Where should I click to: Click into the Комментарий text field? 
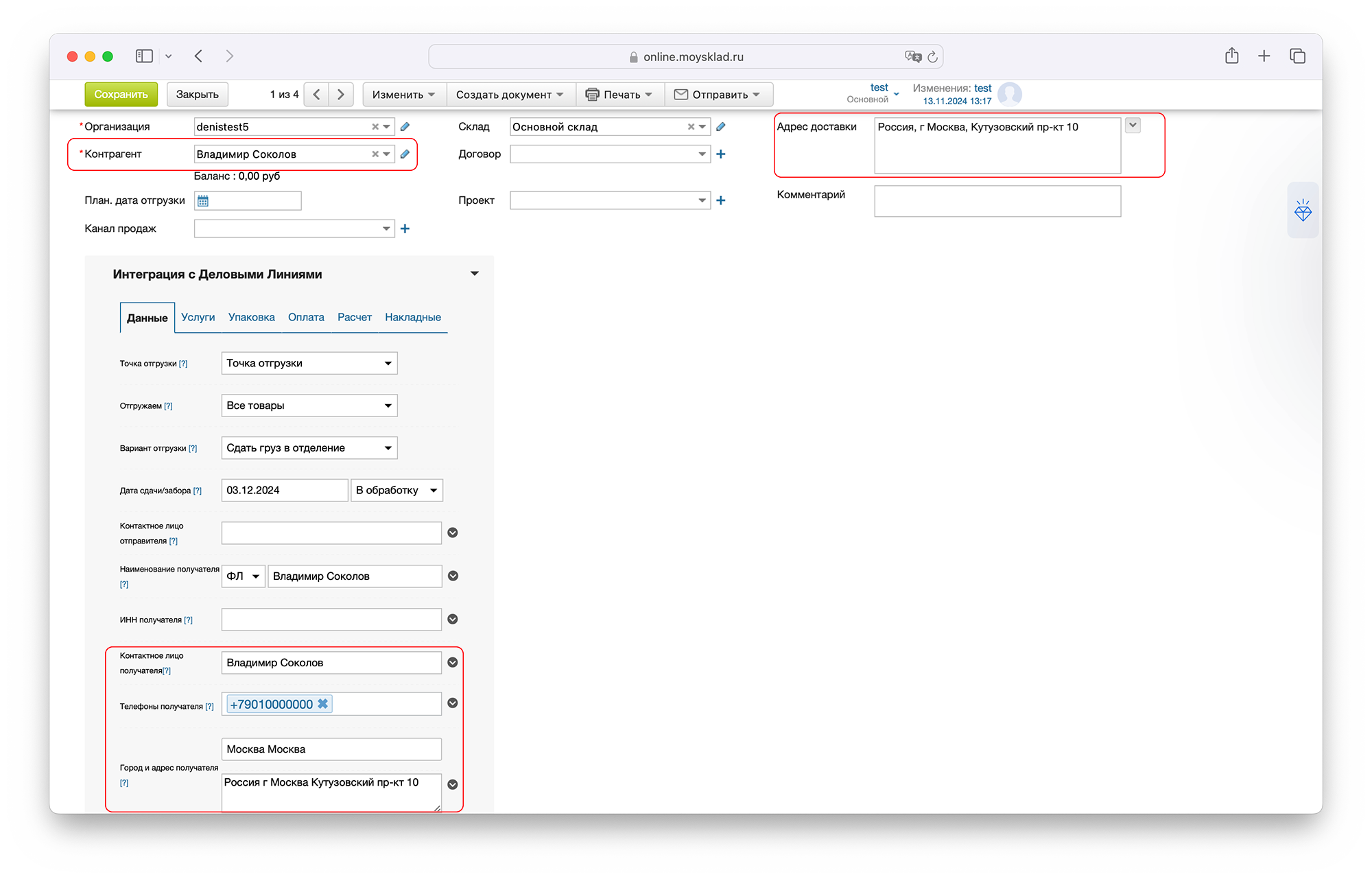coord(997,201)
